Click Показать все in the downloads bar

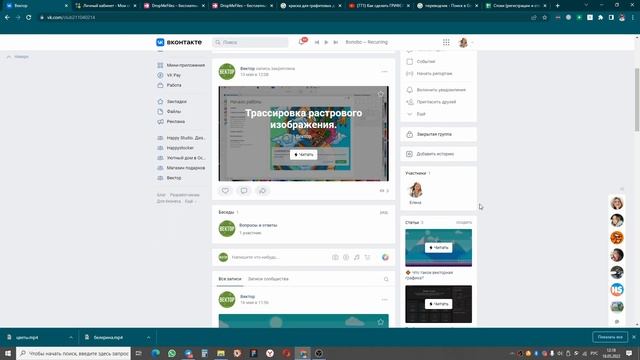point(610,338)
